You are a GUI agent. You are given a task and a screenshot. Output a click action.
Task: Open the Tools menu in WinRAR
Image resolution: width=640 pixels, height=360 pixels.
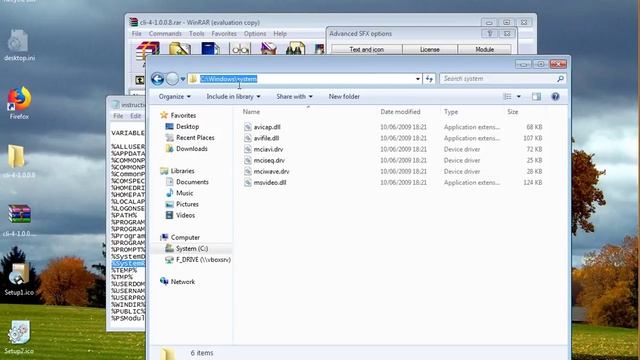click(196, 33)
